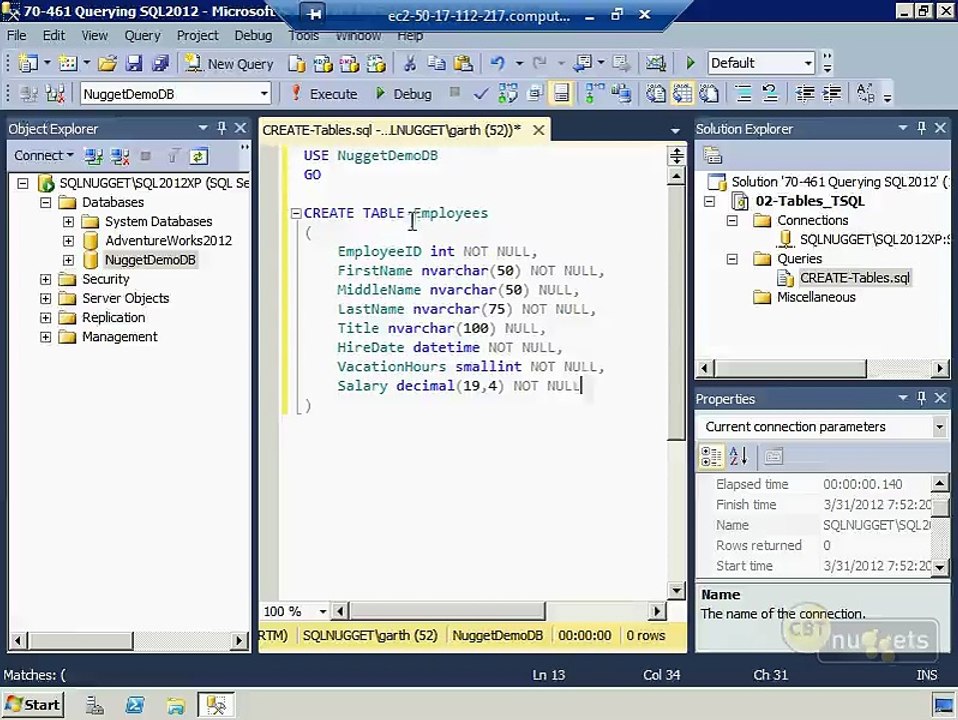Click Increase Indent icon
This screenshot has width=958, height=720.
point(832,94)
